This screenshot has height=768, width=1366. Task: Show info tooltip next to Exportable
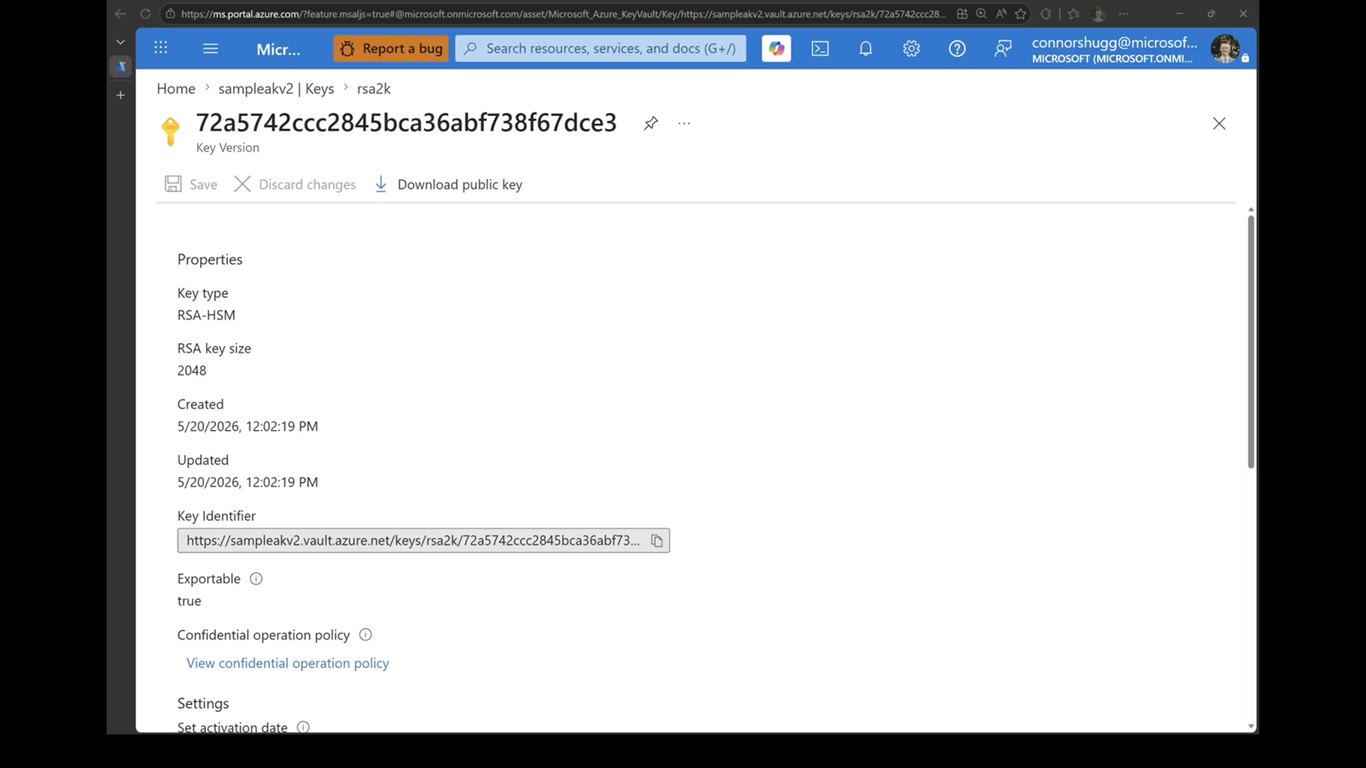coord(256,579)
